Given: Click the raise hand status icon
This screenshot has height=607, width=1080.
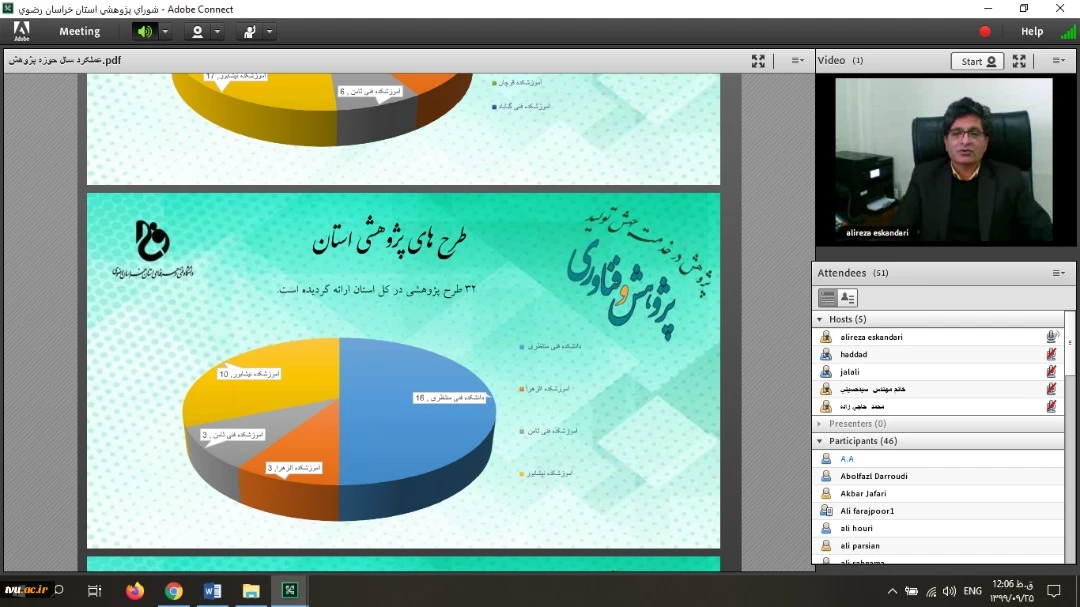Looking at the screenshot, I should [249, 32].
